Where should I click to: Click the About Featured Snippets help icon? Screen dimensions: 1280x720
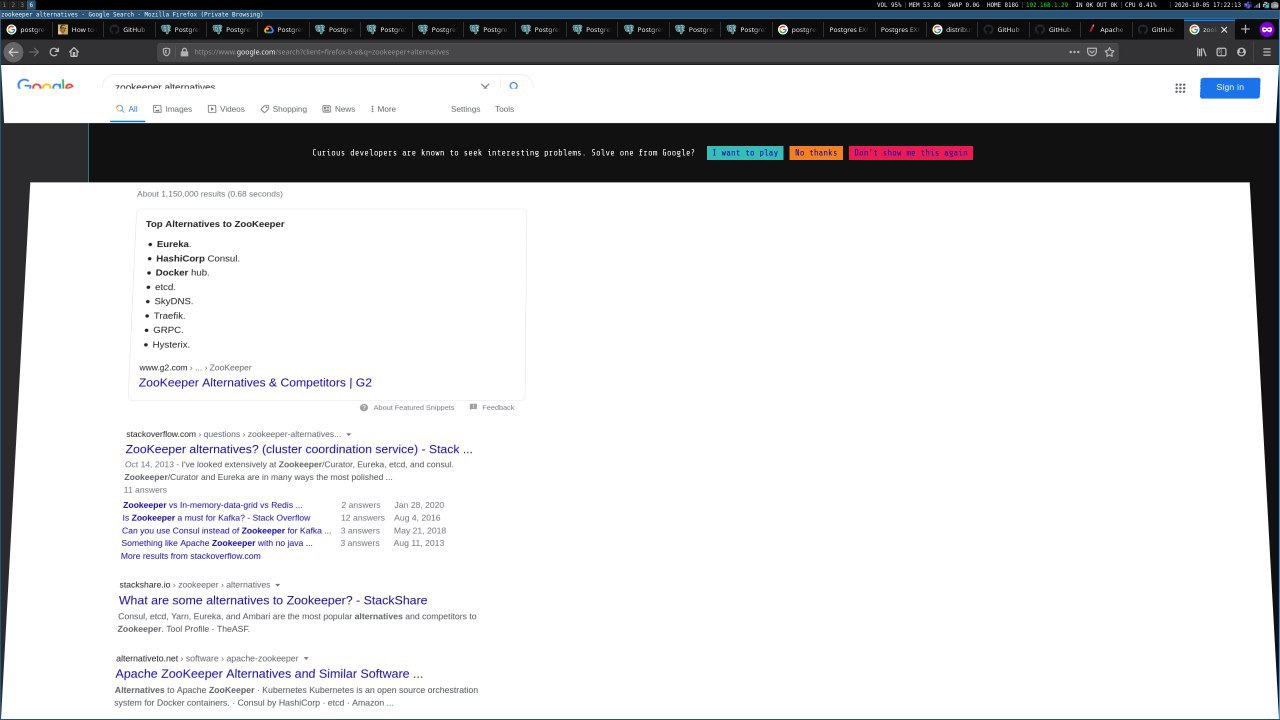coord(364,407)
